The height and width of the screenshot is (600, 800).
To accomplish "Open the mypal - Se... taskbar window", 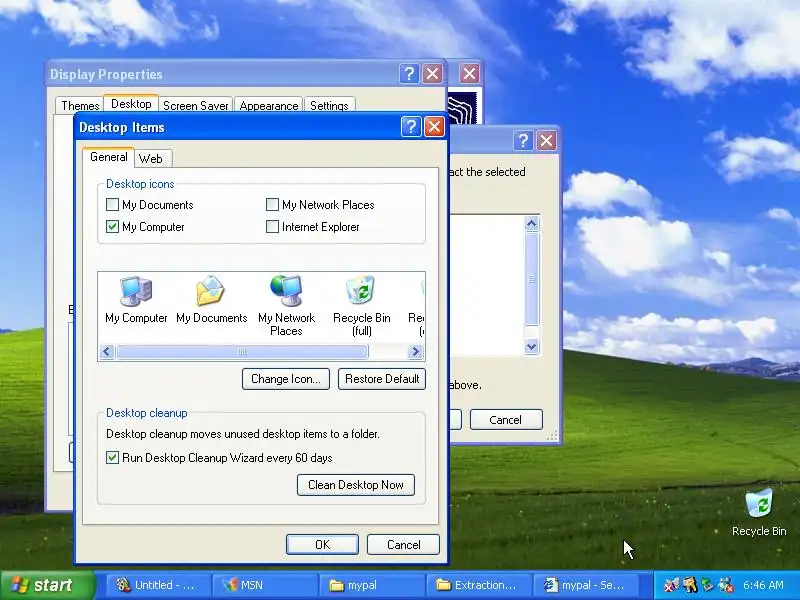I will 586,585.
